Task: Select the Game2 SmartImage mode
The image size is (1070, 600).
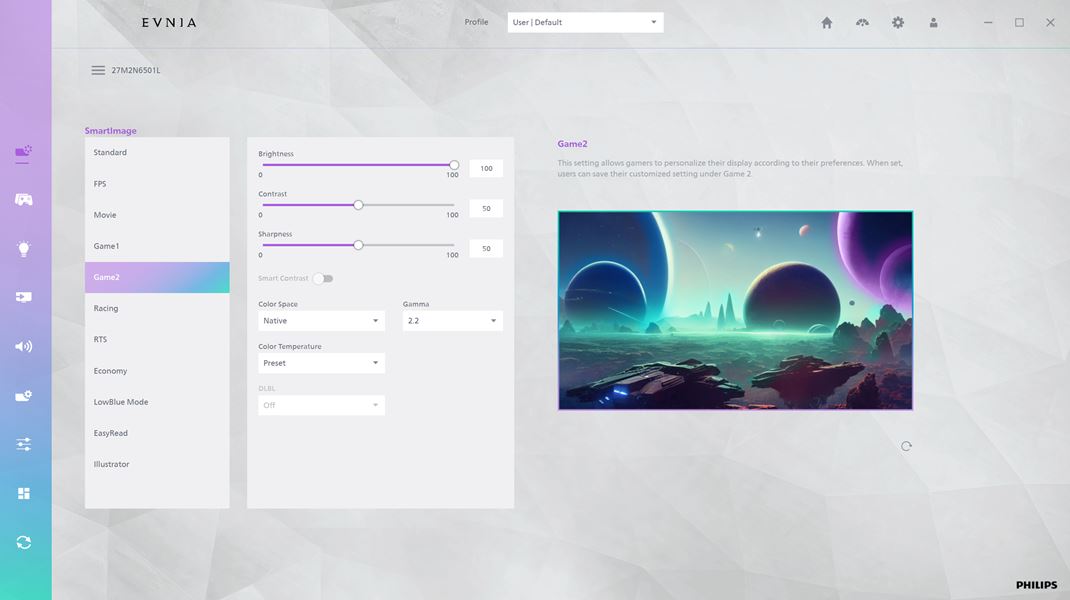Action: (x=157, y=277)
